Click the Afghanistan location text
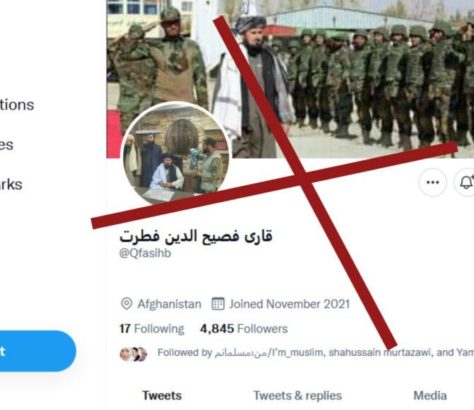The height and width of the screenshot is (410, 474). [169, 304]
